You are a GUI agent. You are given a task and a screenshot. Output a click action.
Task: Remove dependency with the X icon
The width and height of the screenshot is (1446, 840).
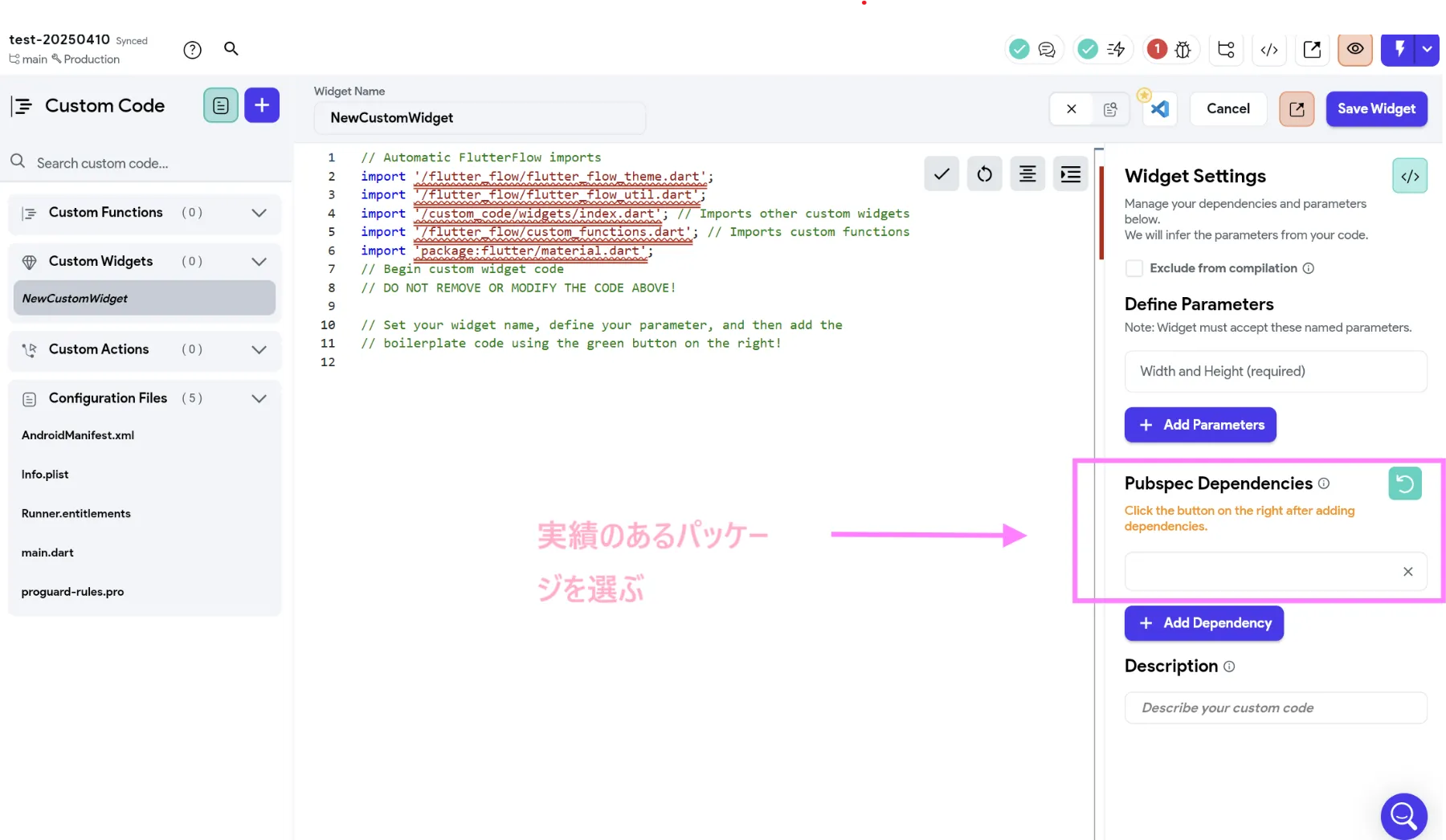click(x=1407, y=572)
